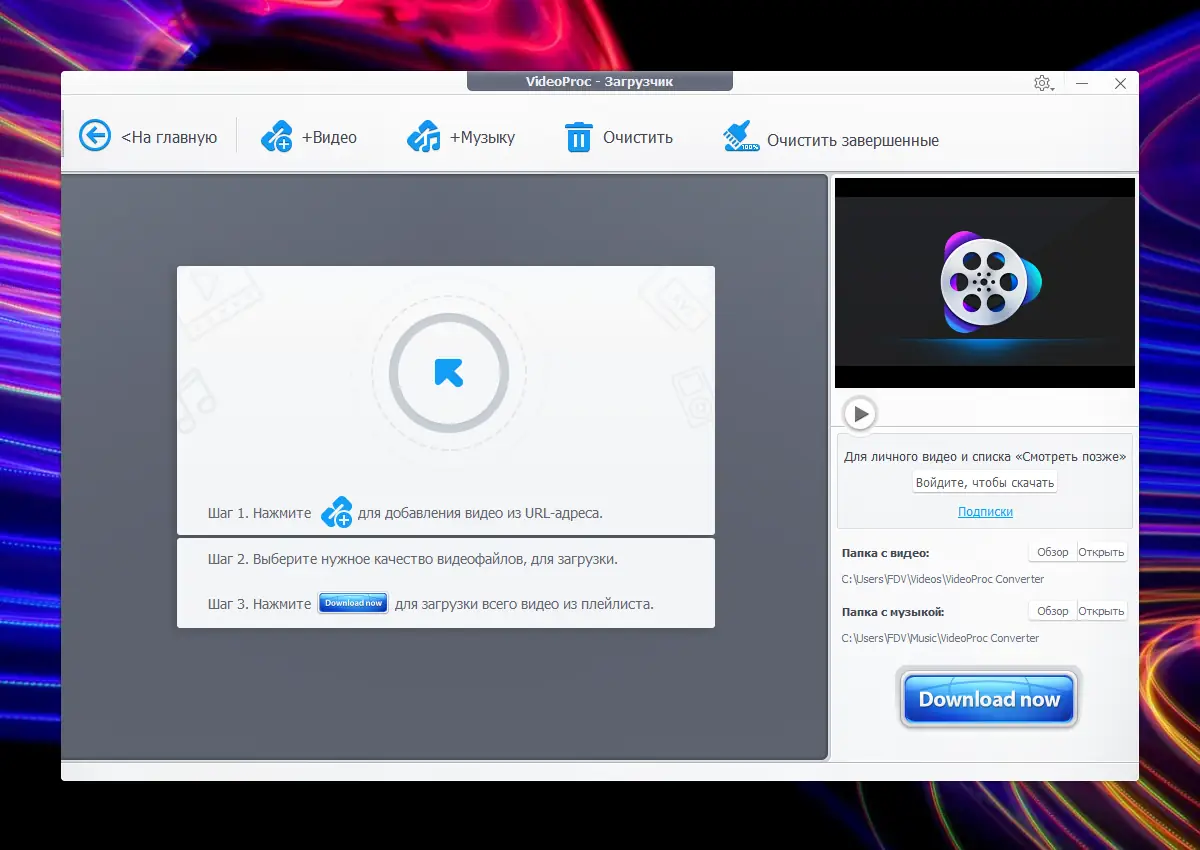The image size is (1200, 850).
Task: Open the settings gear dropdown in title bar
Action: [x=1043, y=83]
